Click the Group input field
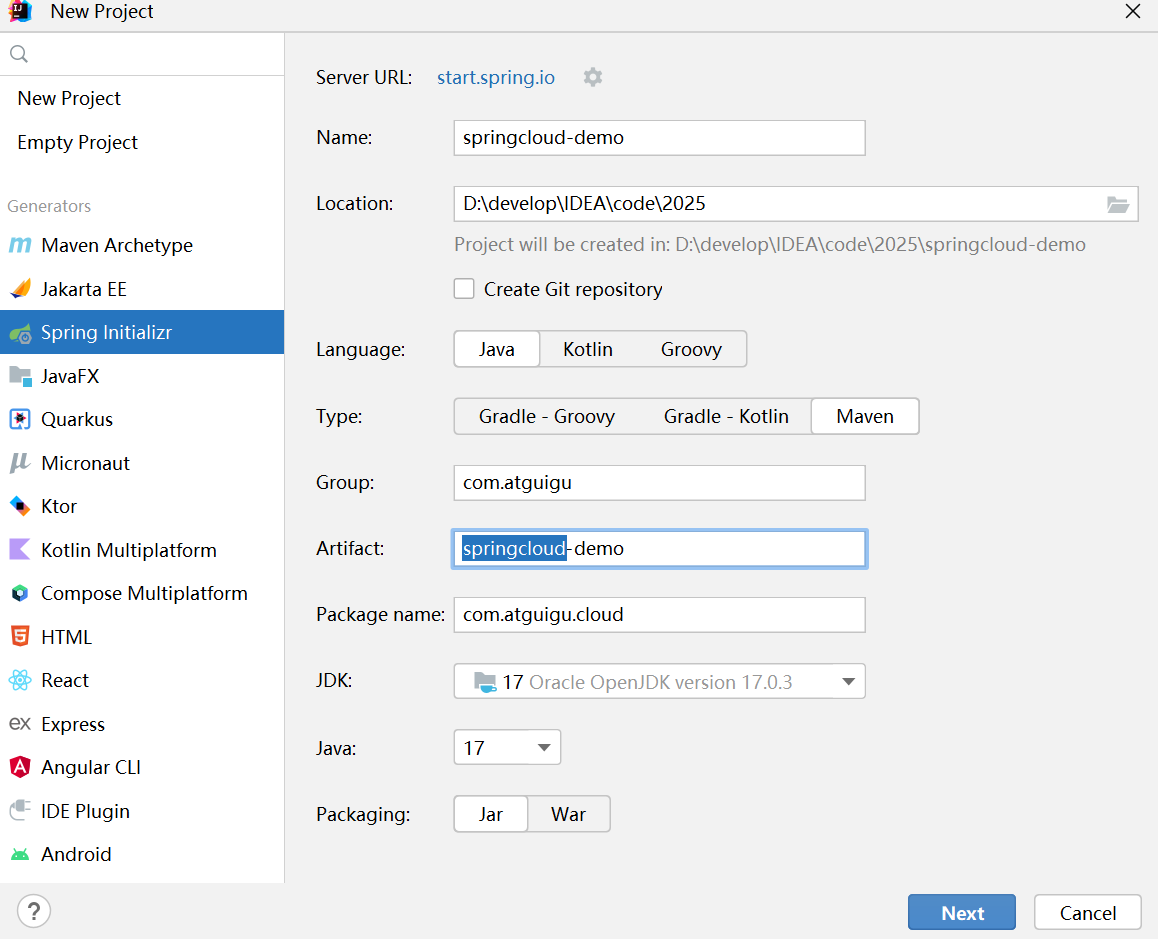1158x939 pixels. [x=659, y=482]
